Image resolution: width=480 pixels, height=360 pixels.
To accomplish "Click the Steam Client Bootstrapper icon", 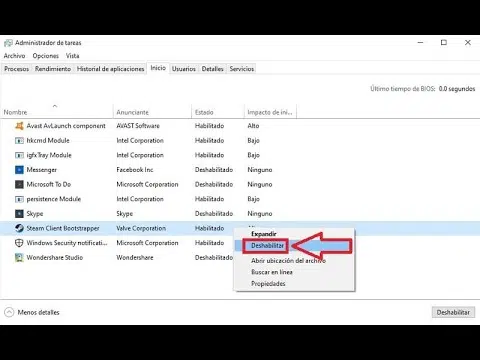I will coord(19,228).
